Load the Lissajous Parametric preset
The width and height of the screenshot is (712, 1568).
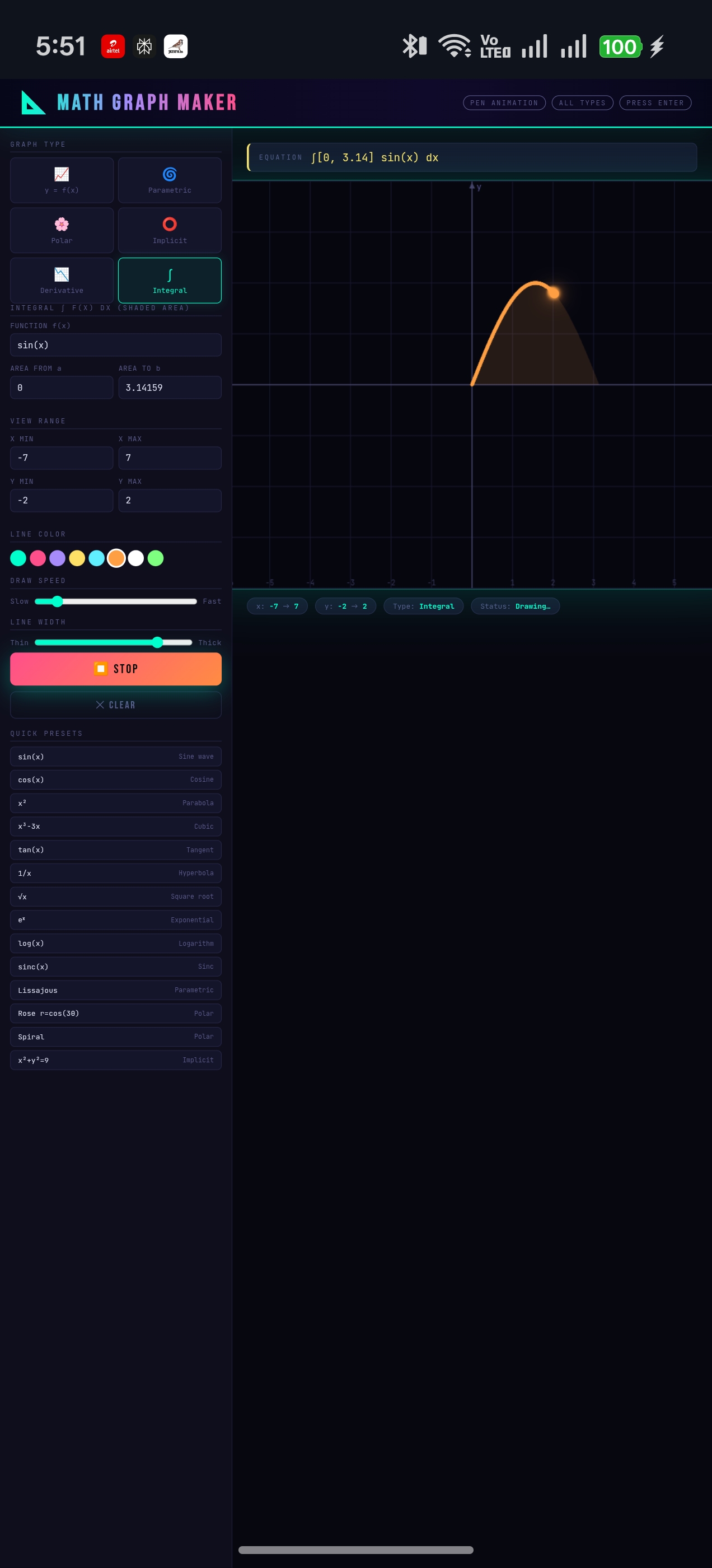[x=116, y=990]
